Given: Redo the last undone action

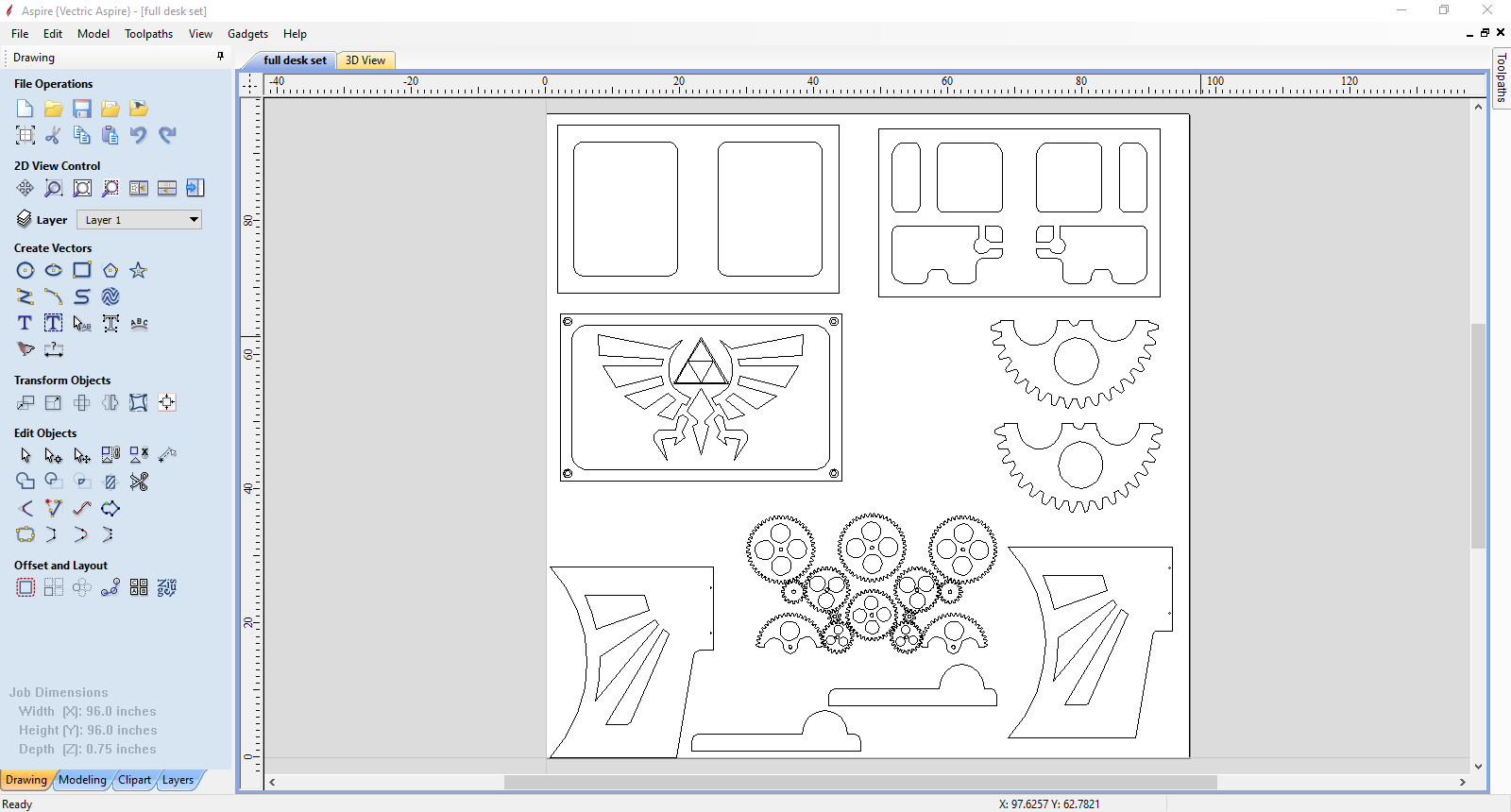Looking at the screenshot, I should (x=167, y=135).
